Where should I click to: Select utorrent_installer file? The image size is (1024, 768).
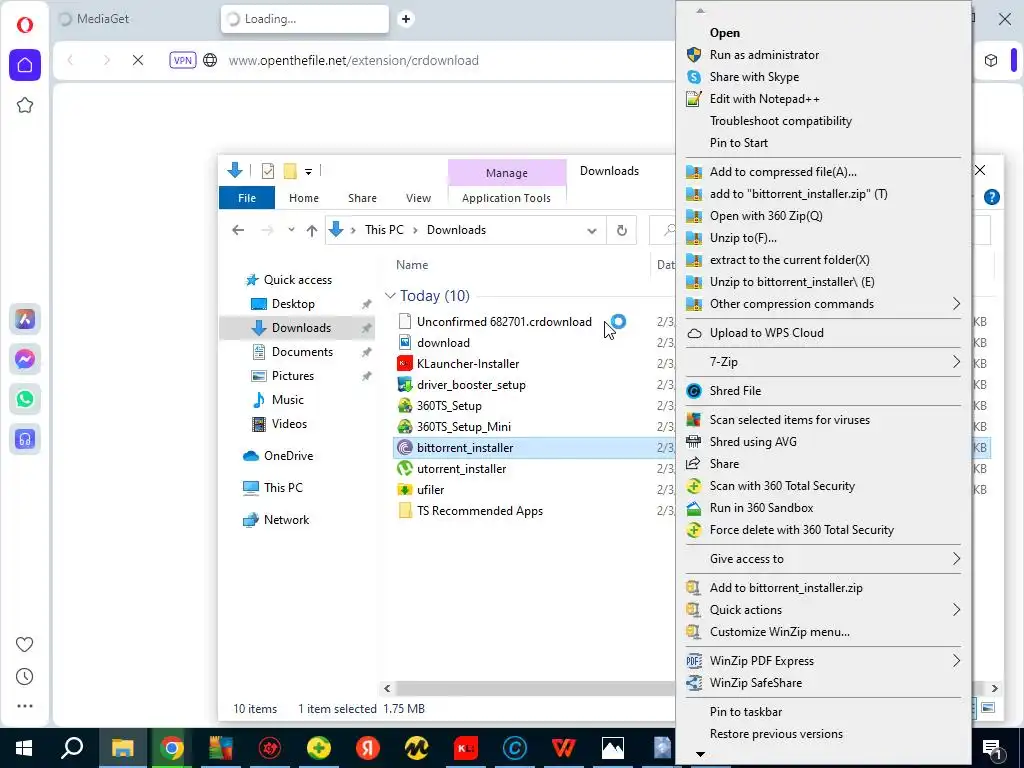point(461,469)
